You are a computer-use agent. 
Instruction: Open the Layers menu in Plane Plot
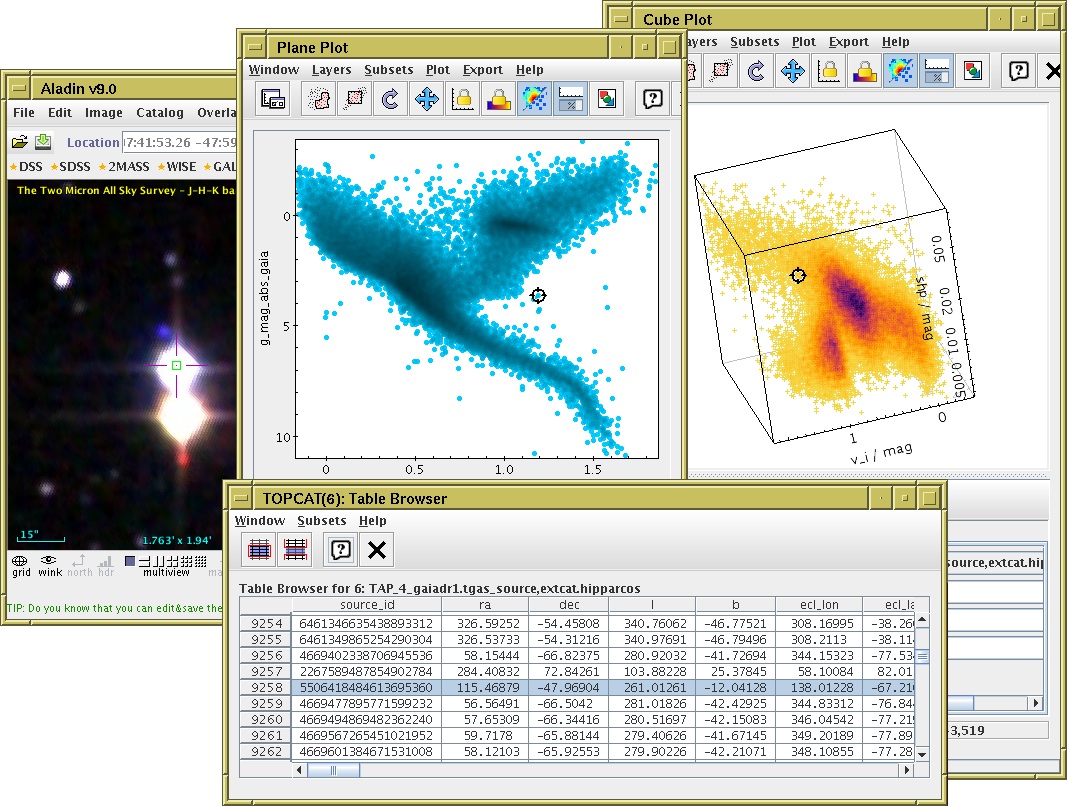pyautogui.click(x=331, y=69)
